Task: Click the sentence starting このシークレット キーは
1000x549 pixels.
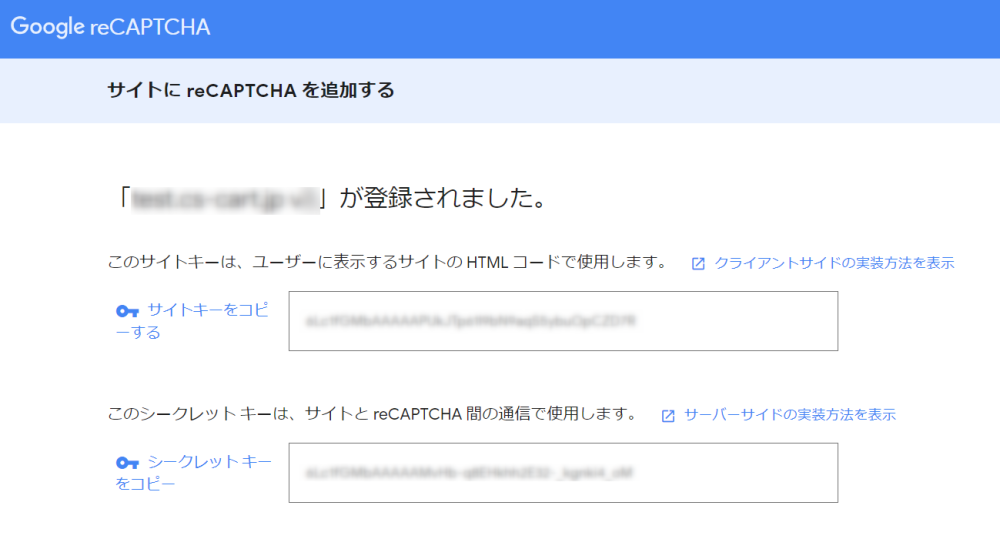Action: point(373,414)
